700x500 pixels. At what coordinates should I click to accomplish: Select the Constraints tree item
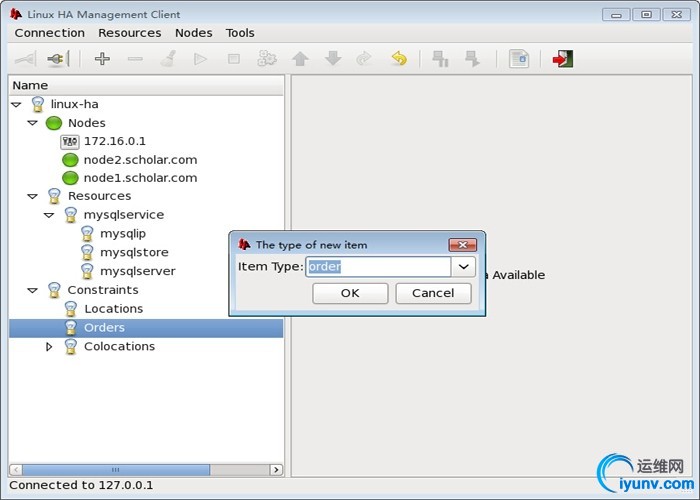pos(103,290)
